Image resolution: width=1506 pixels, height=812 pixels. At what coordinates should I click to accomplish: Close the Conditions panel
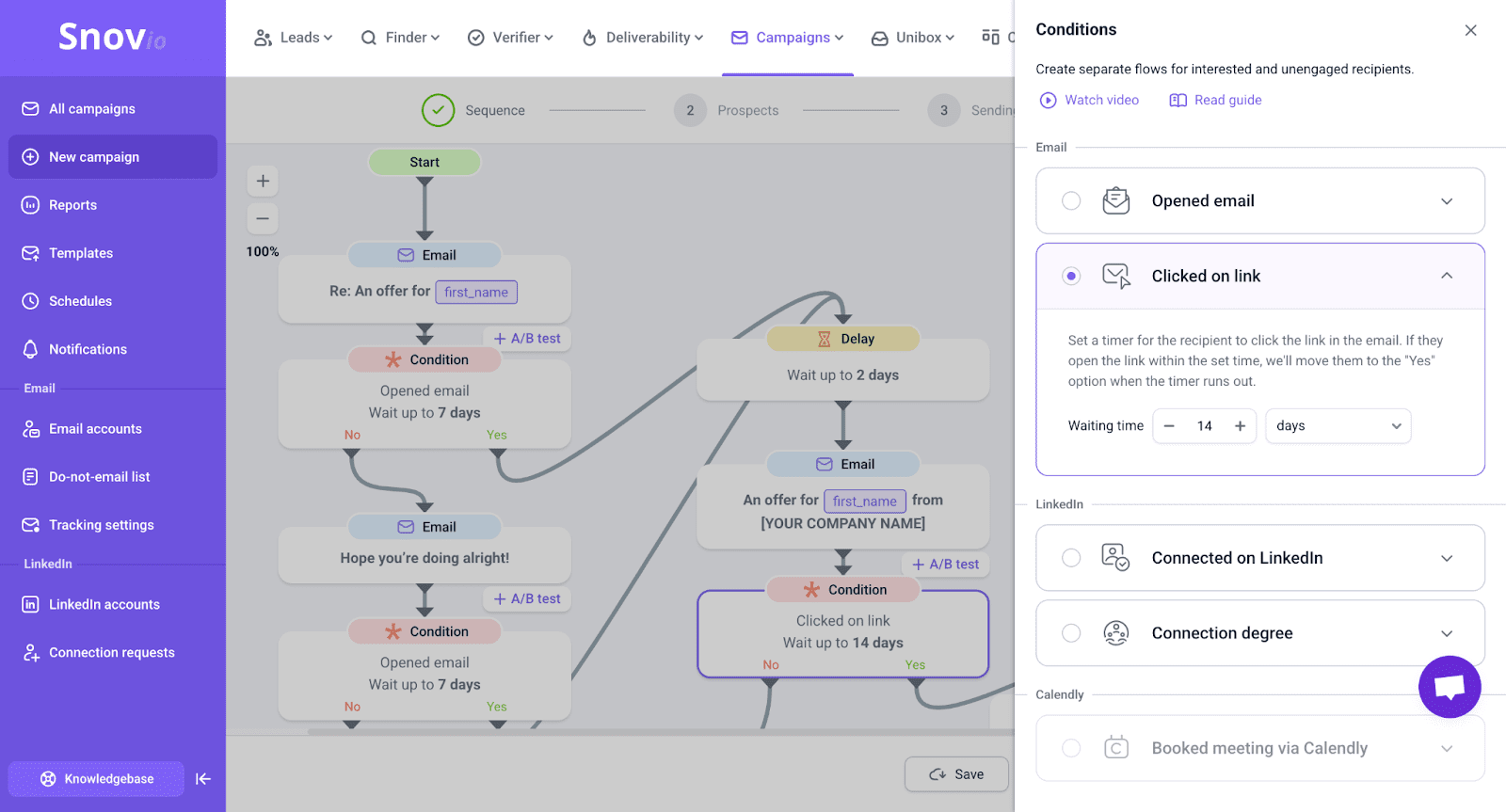click(x=1470, y=30)
